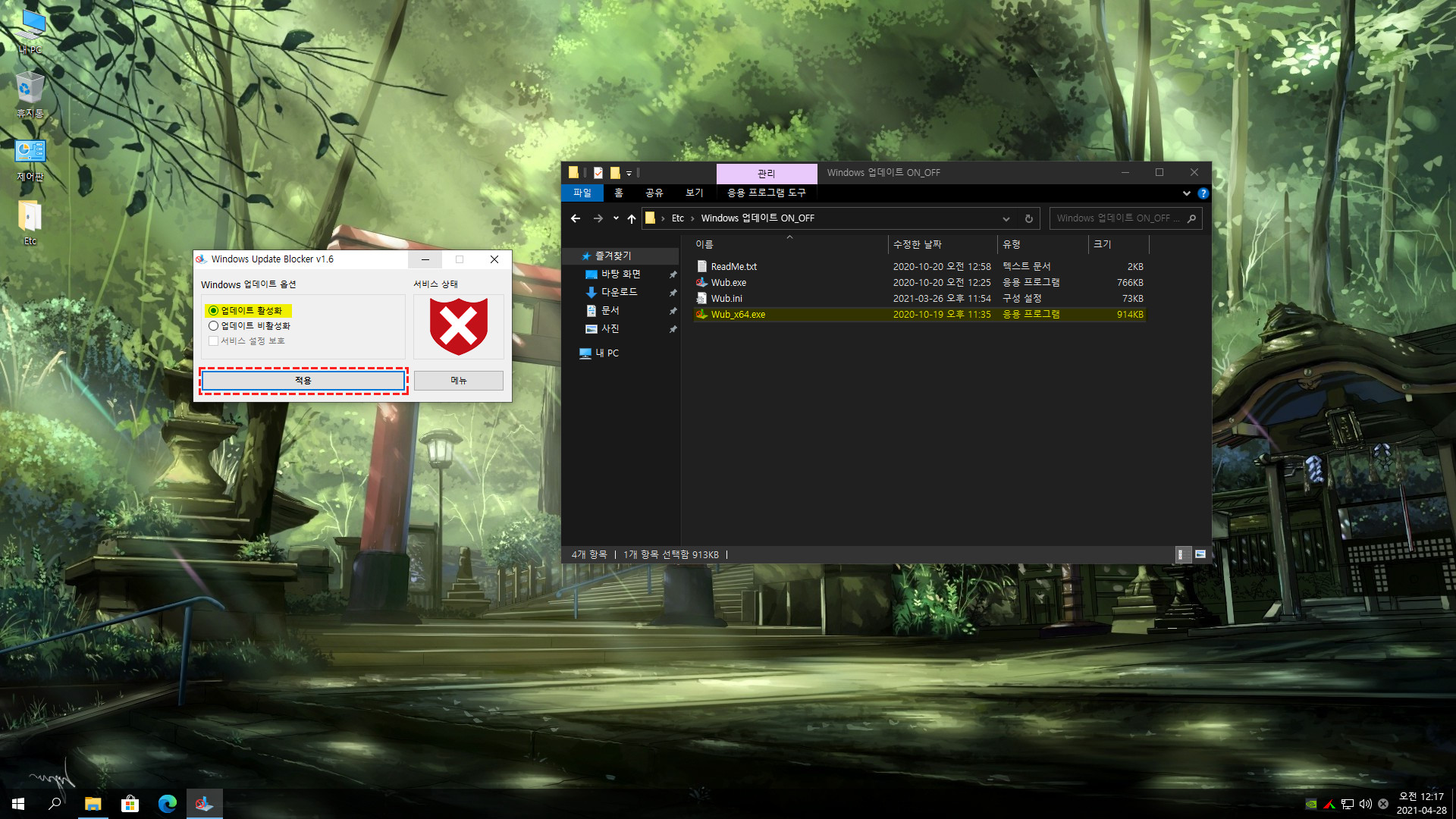This screenshot has height=819, width=1456.
Task: Open '바탕 화면' in navigation pane
Action: (620, 275)
